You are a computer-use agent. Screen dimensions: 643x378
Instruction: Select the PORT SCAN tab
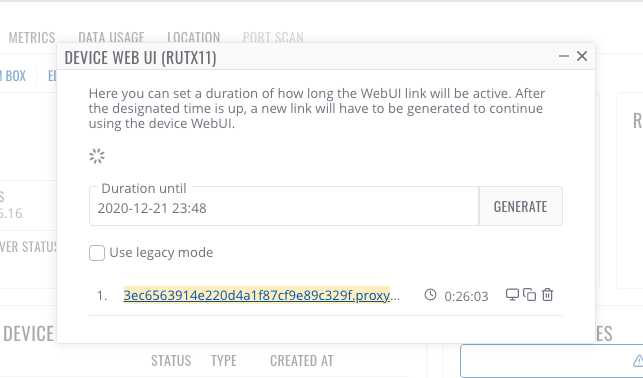(x=273, y=37)
